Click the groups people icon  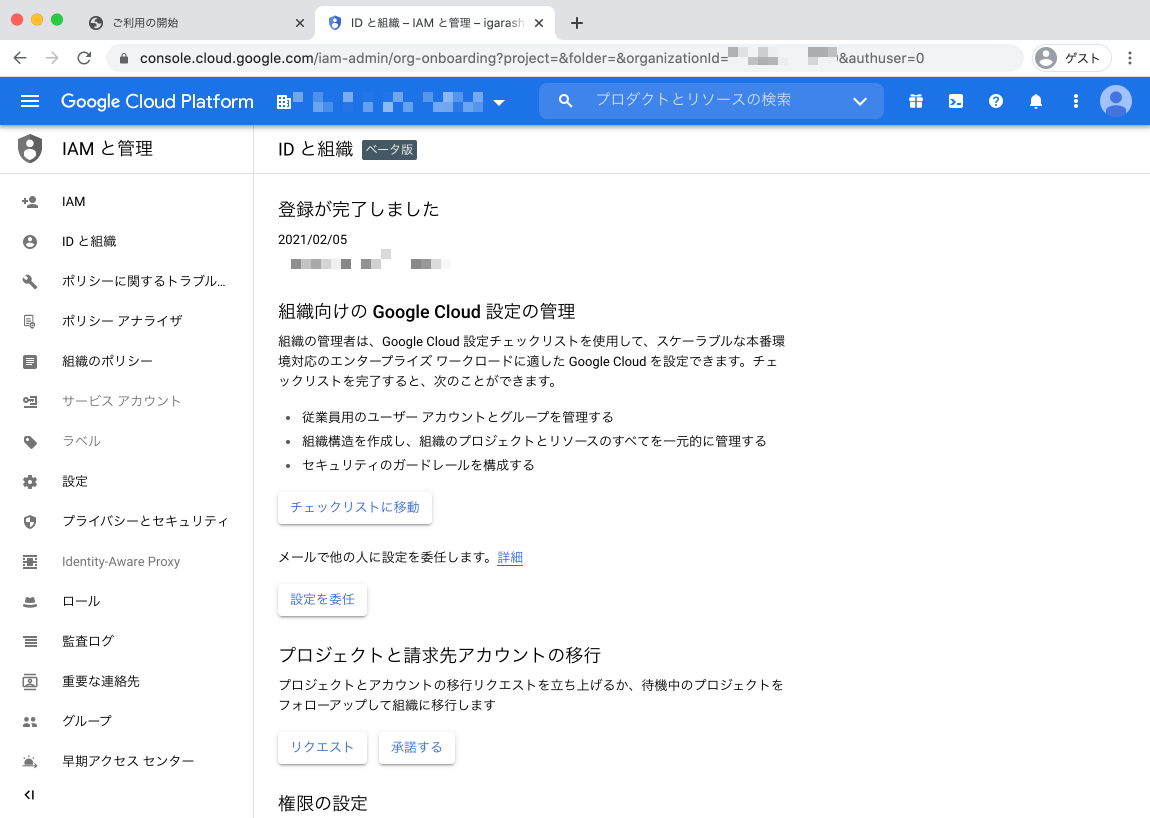click(30, 722)
